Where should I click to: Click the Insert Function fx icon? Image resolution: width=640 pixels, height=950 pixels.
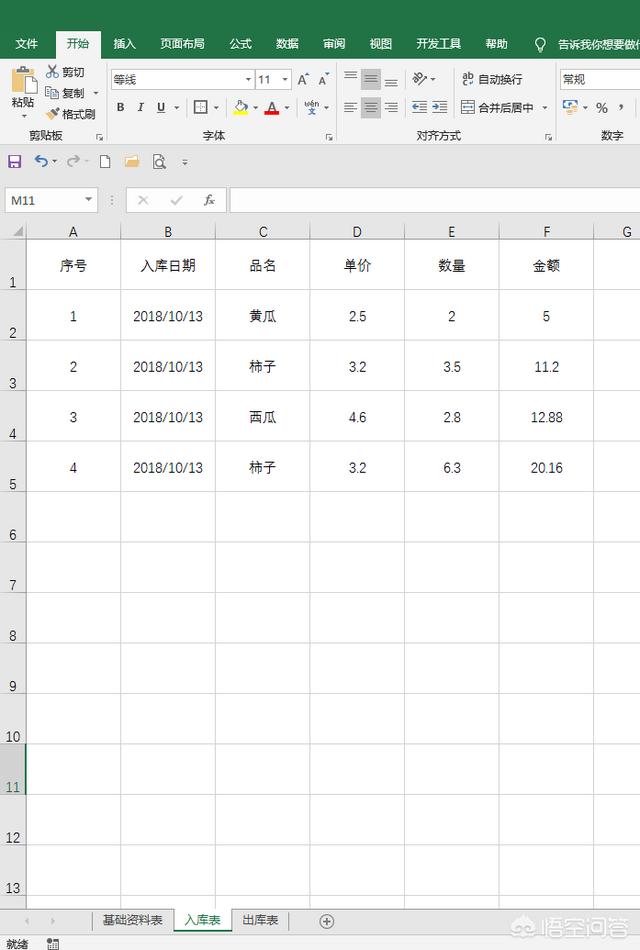click(209, 200)
